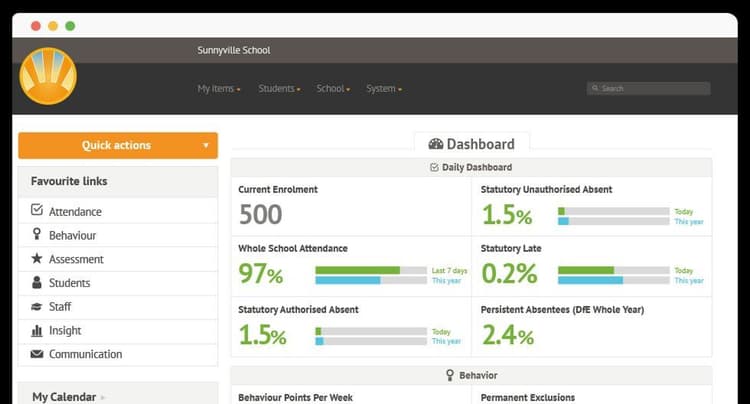Open the Quick actions button

click(x=117, y=146)
